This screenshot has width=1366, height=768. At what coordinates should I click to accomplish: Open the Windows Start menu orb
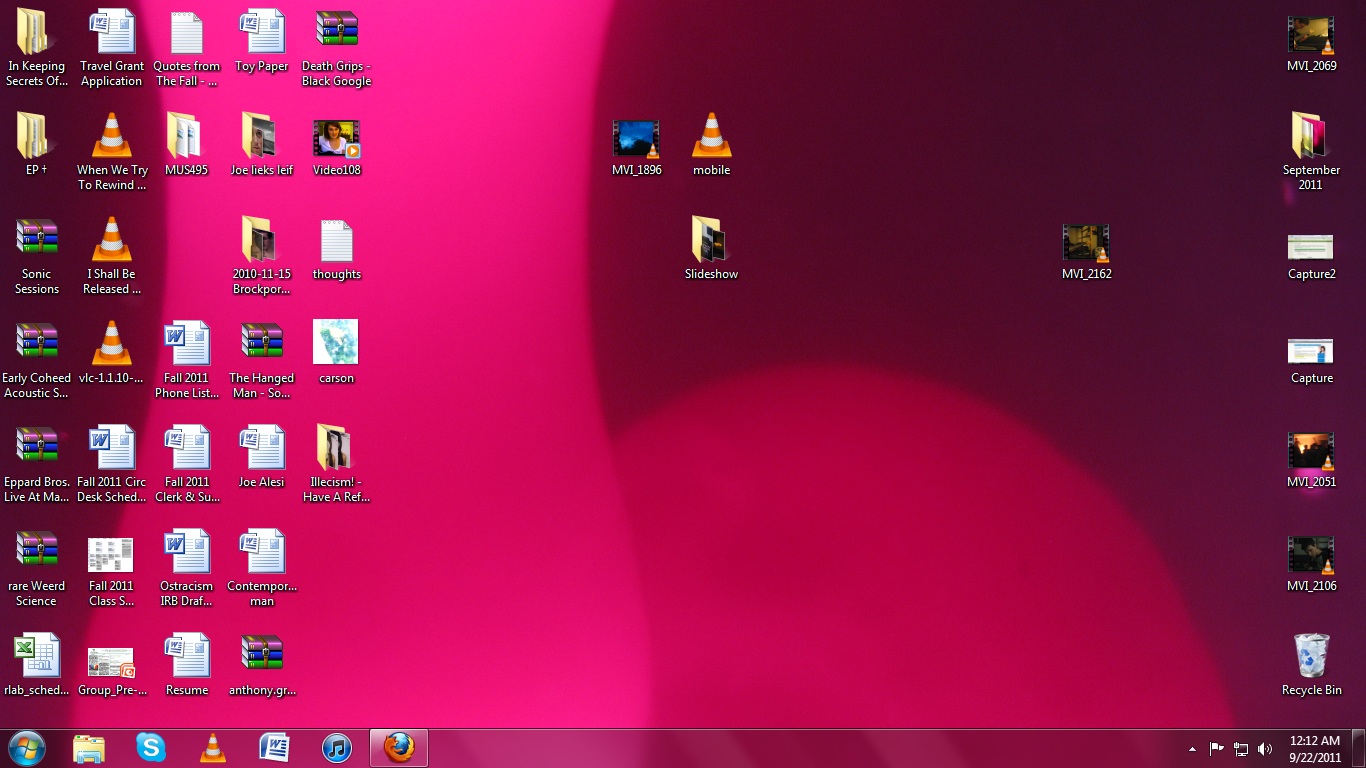click(x=26, y=747)
